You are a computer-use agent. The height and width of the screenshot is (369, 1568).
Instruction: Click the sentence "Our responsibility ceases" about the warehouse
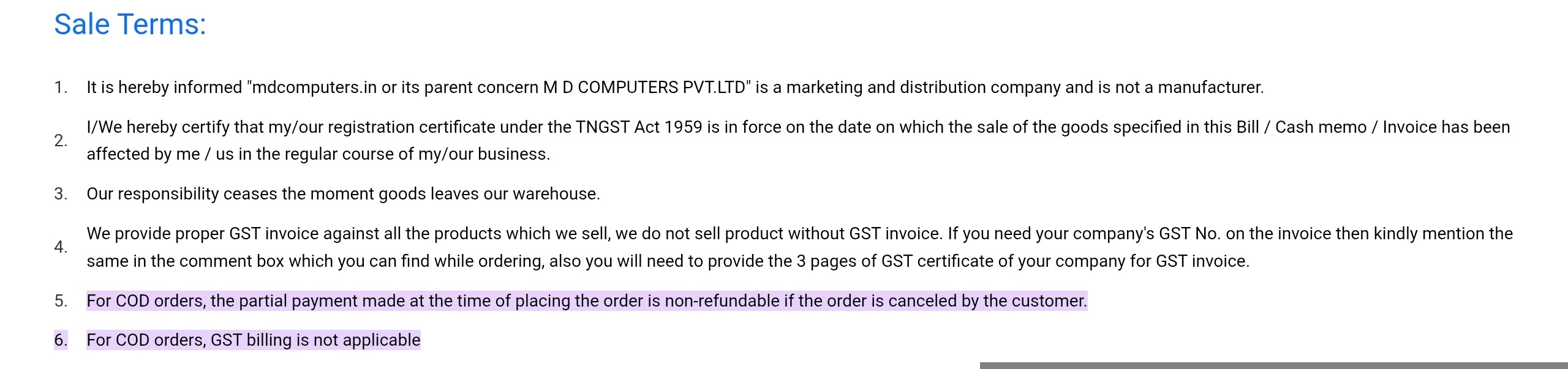pos(343,194)
